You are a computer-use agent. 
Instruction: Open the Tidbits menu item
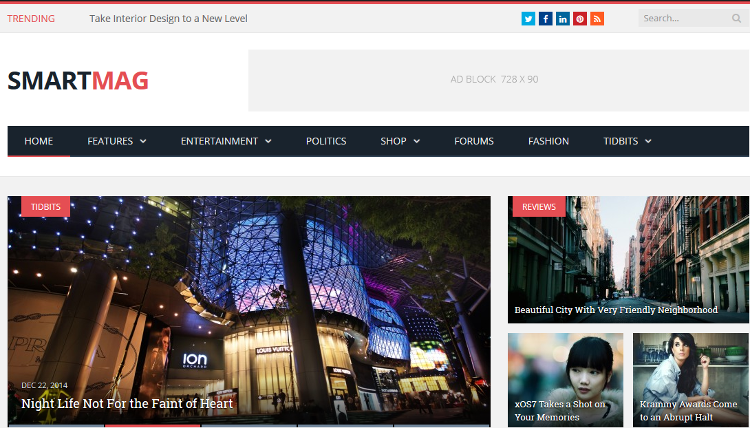pos(620,141)
